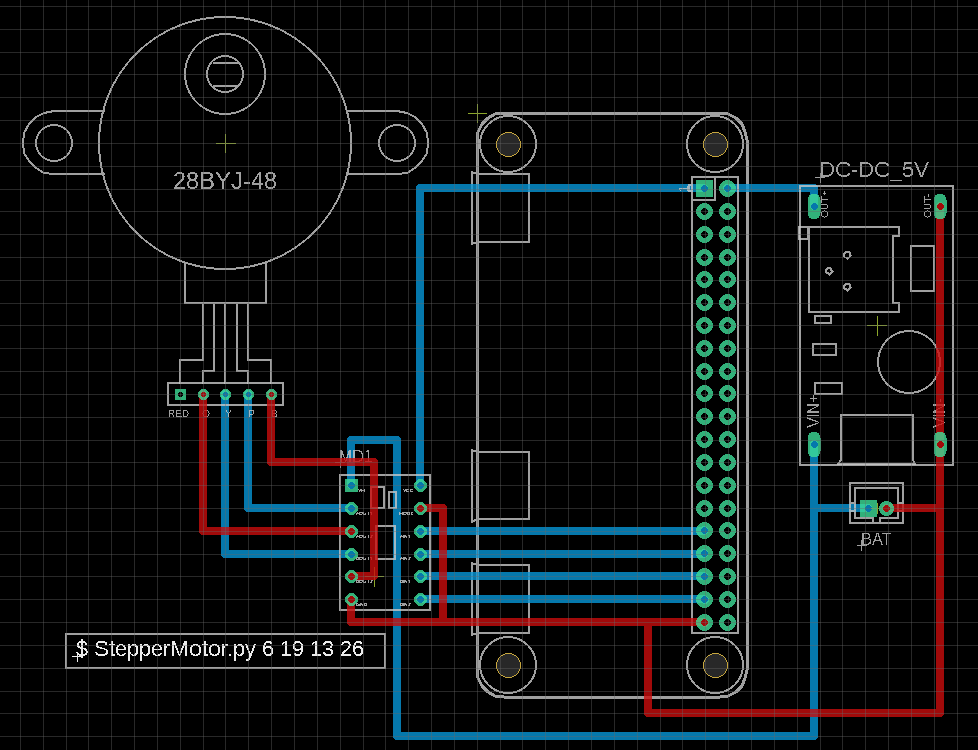Viewport: 978px width, 750px height.
Task: Select the bottom-right Pi board mounting hole
Action: pyautogui.click(x=715, y=665)
